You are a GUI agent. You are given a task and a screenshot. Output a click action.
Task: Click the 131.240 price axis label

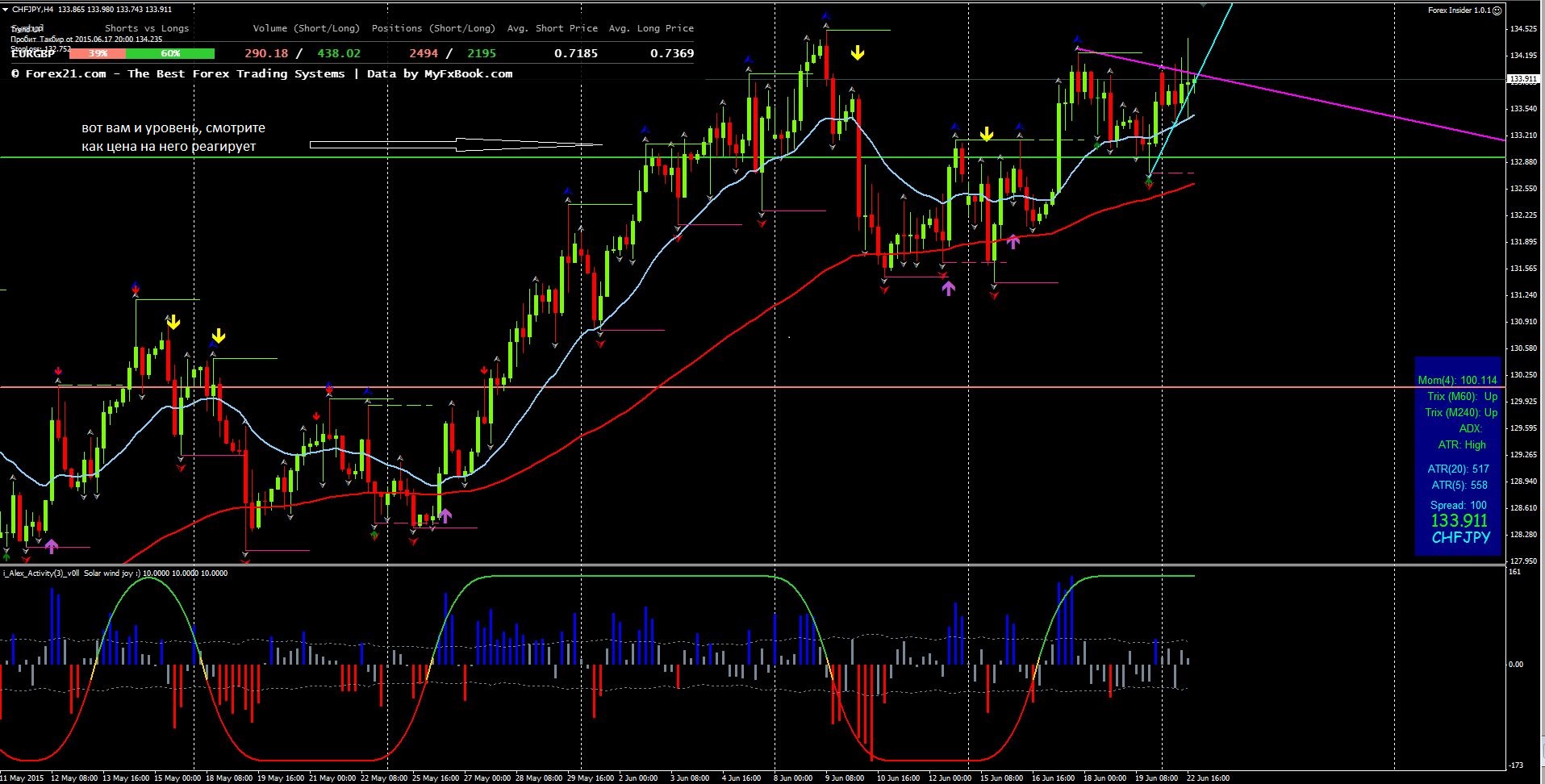(x=1523, y=295)
